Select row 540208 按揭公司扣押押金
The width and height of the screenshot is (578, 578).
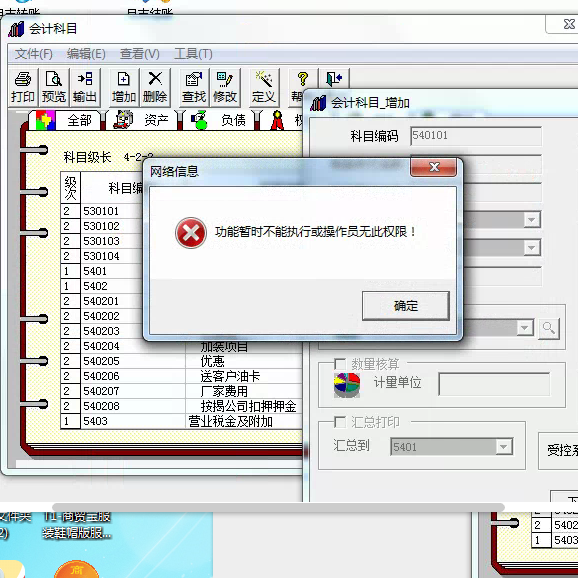click(x=181, y=406)
